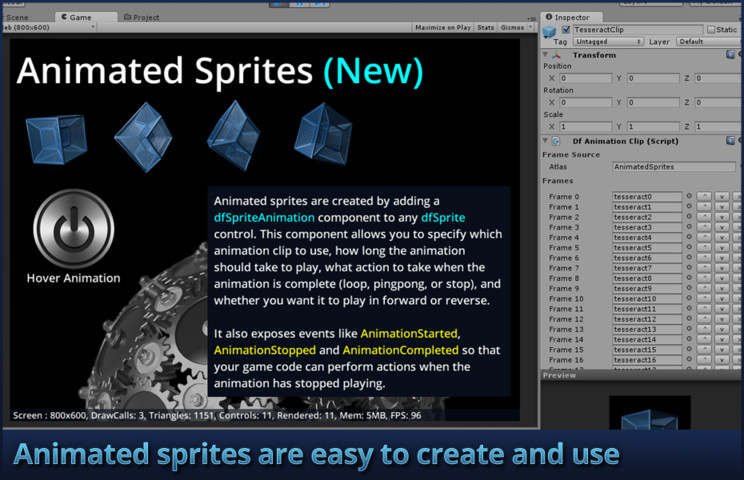Move Frame 14 down with arrow button
This screenshot has width=744, height=480.
point(722,339)
